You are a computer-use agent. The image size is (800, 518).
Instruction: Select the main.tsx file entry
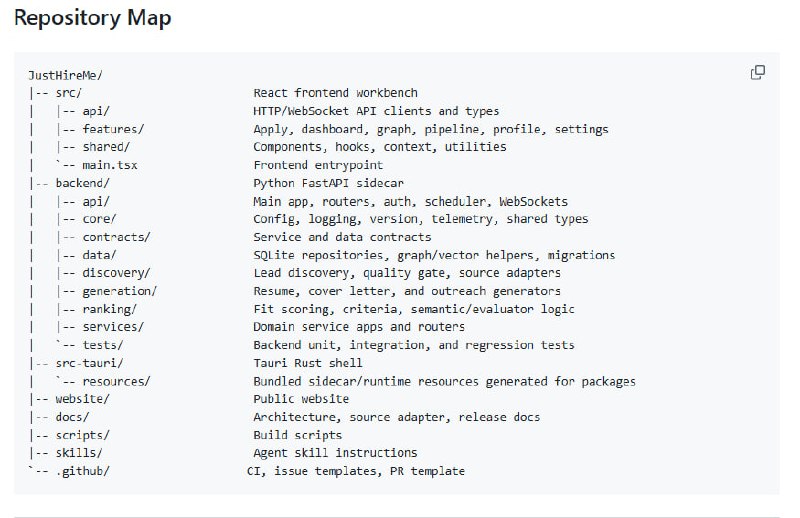coord(110,165)
